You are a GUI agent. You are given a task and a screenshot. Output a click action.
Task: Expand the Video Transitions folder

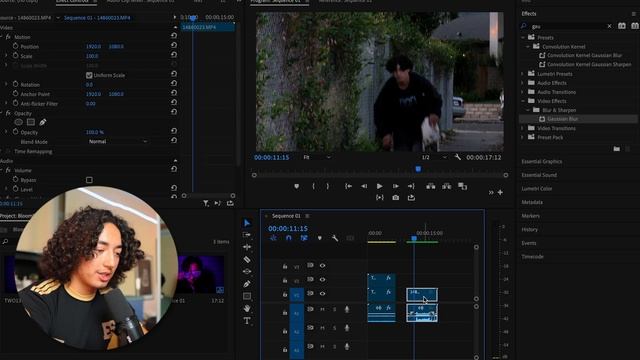pyautogui.click(x=522, y=128)
